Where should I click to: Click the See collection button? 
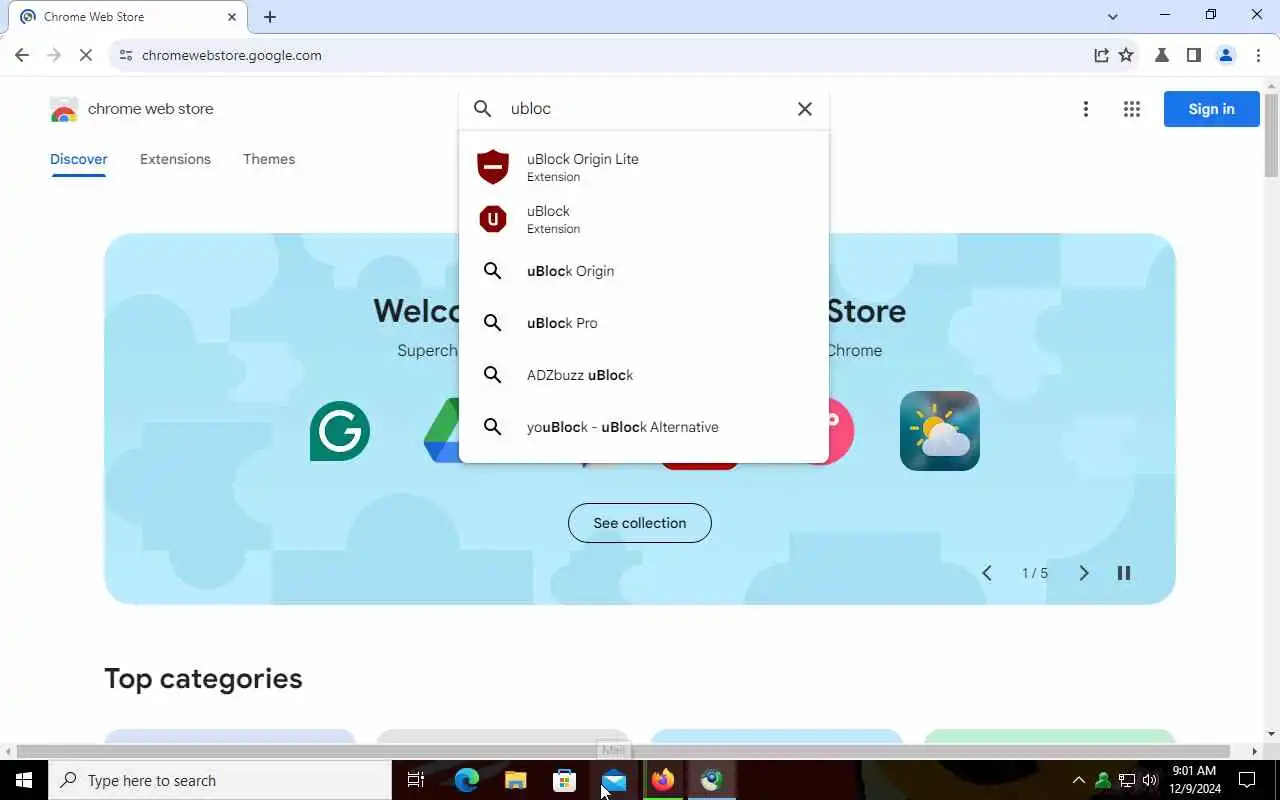click(x=640, y=523)
